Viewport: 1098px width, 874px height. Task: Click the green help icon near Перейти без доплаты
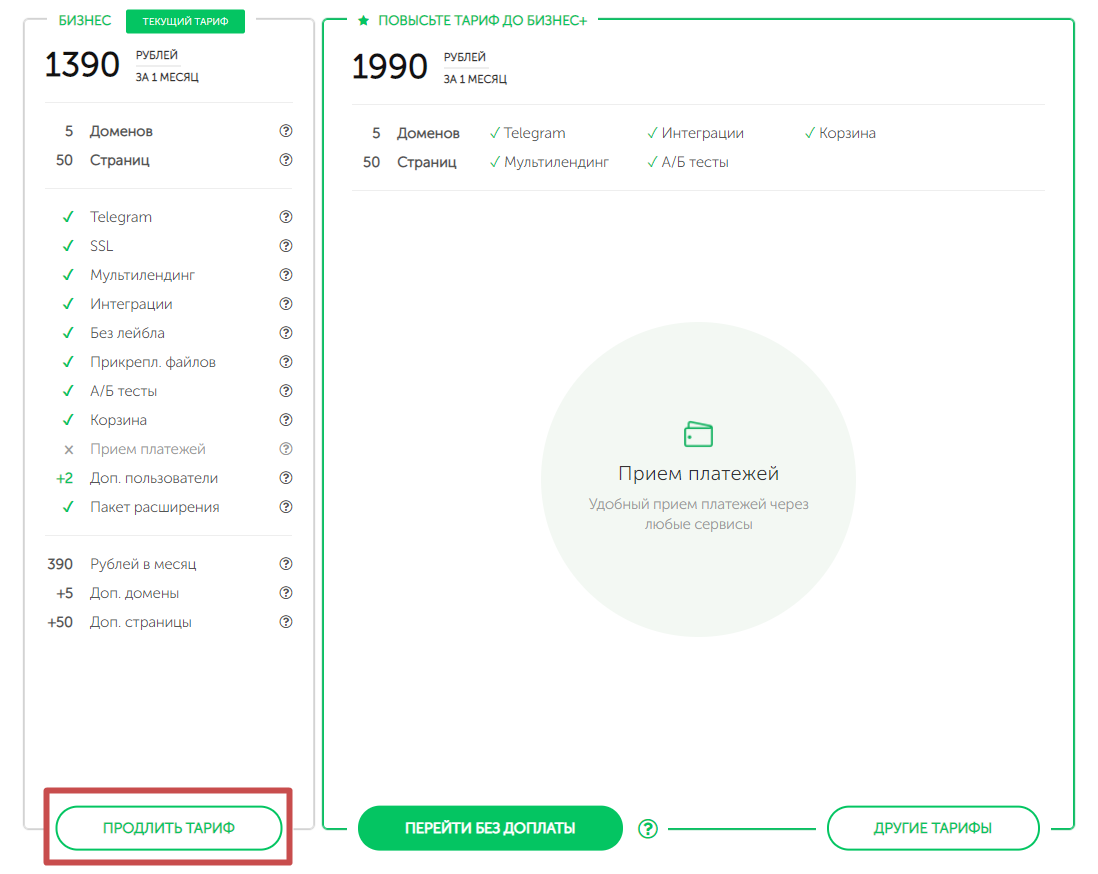(648, 828)
